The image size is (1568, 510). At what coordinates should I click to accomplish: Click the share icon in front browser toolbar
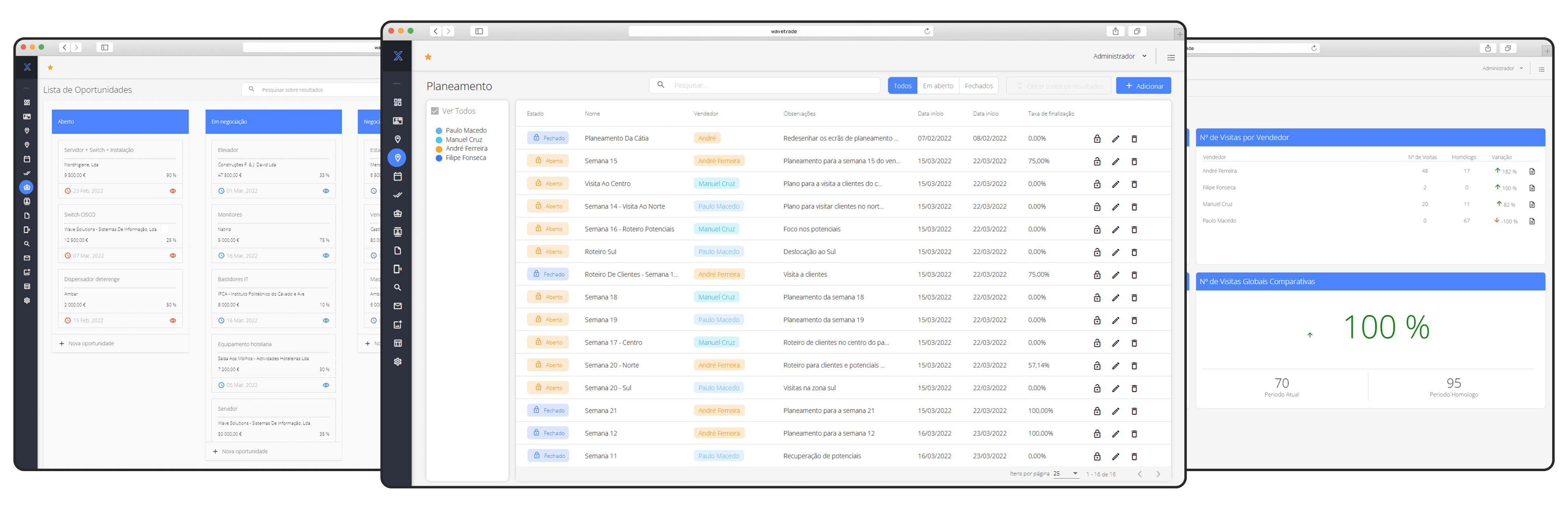[1115, 32]
